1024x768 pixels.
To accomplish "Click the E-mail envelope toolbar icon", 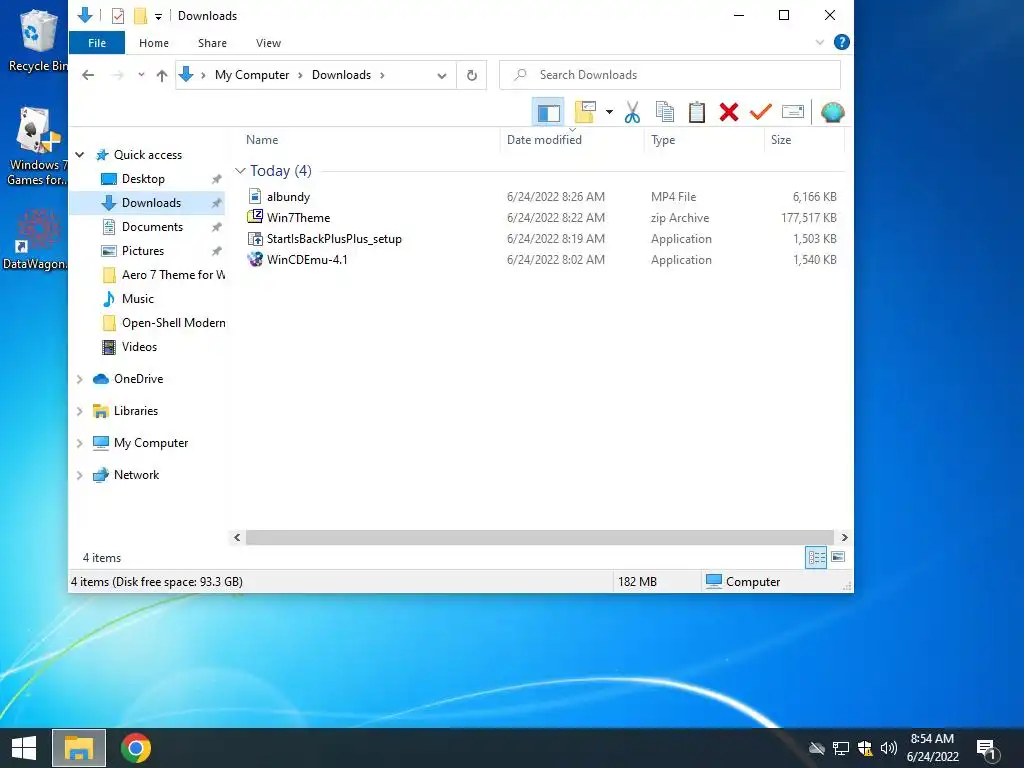I will 793,112.
